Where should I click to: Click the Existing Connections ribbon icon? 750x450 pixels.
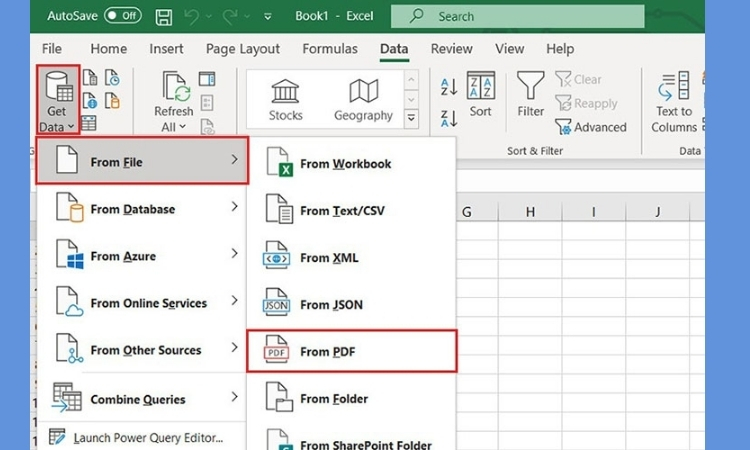click(112, 101)
